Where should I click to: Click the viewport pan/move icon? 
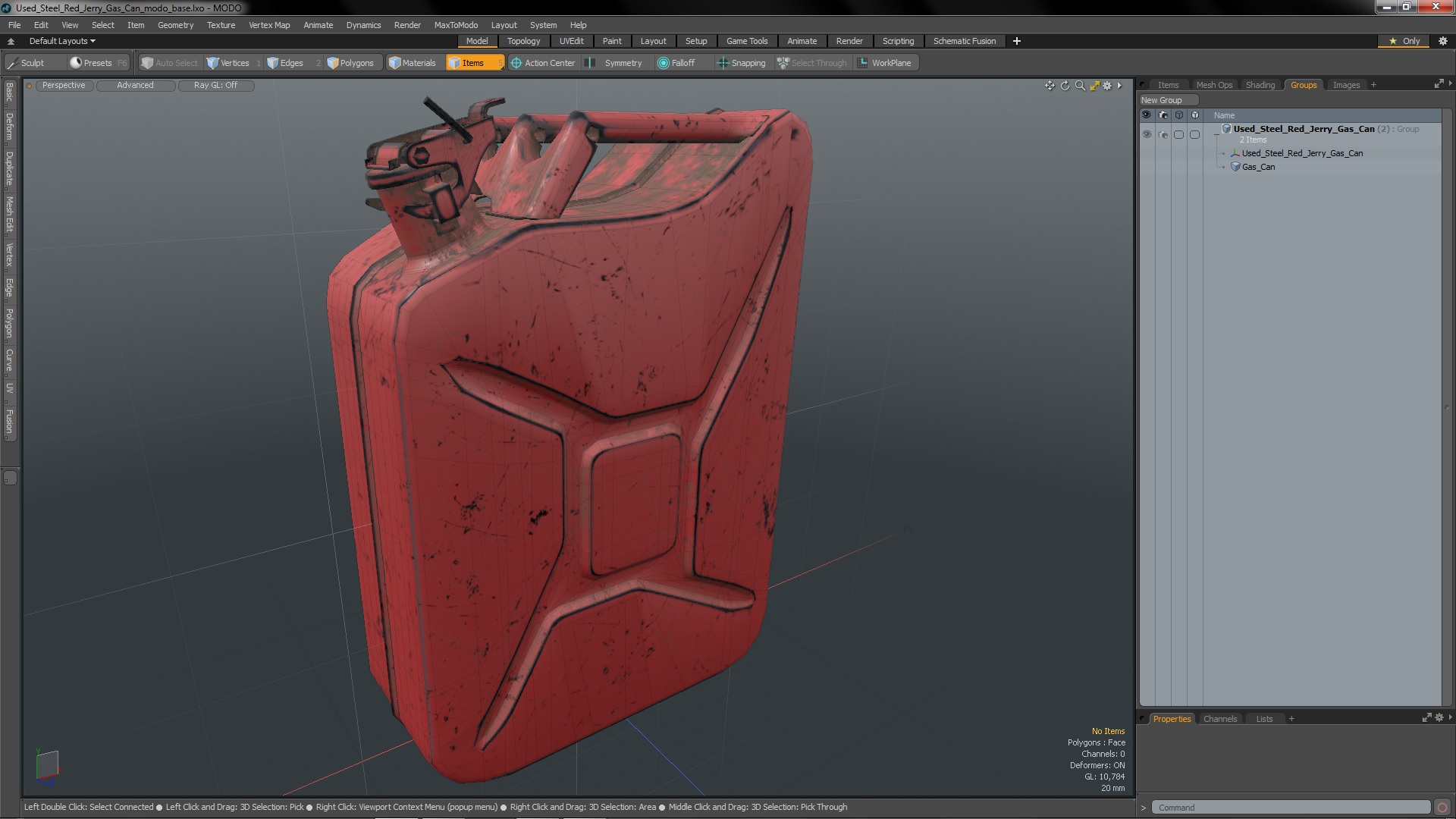[x=1050, y=86]
